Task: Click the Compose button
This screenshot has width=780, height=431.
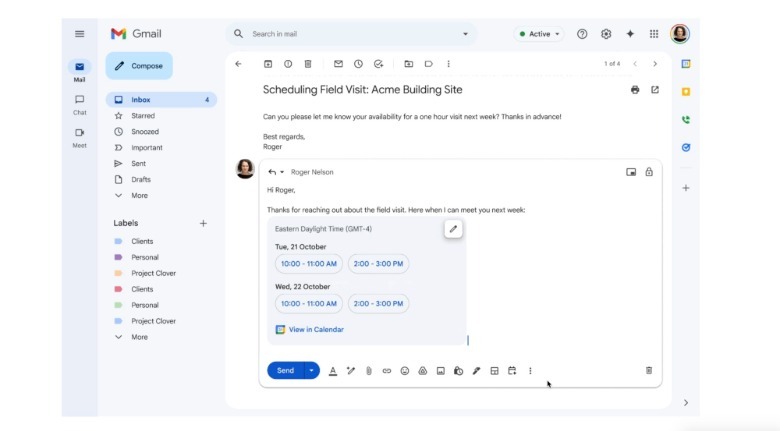Action: (x=139, y=66)
